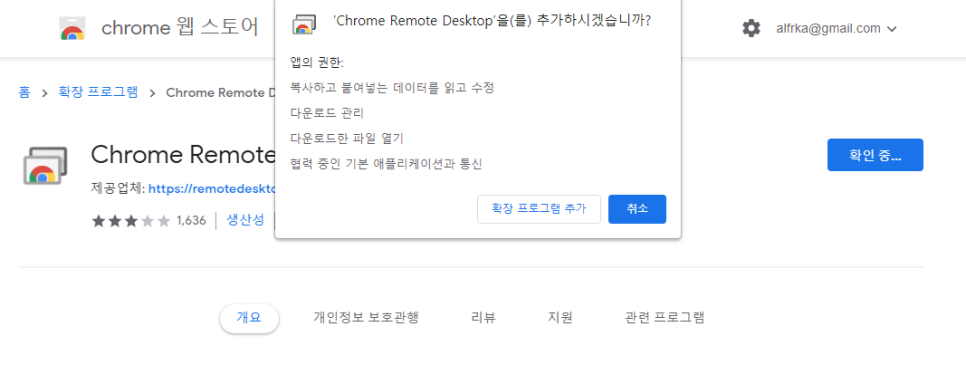Click the 1,636 rating count
The height and width of the screenshot is (365, 966).
[191, 221]
